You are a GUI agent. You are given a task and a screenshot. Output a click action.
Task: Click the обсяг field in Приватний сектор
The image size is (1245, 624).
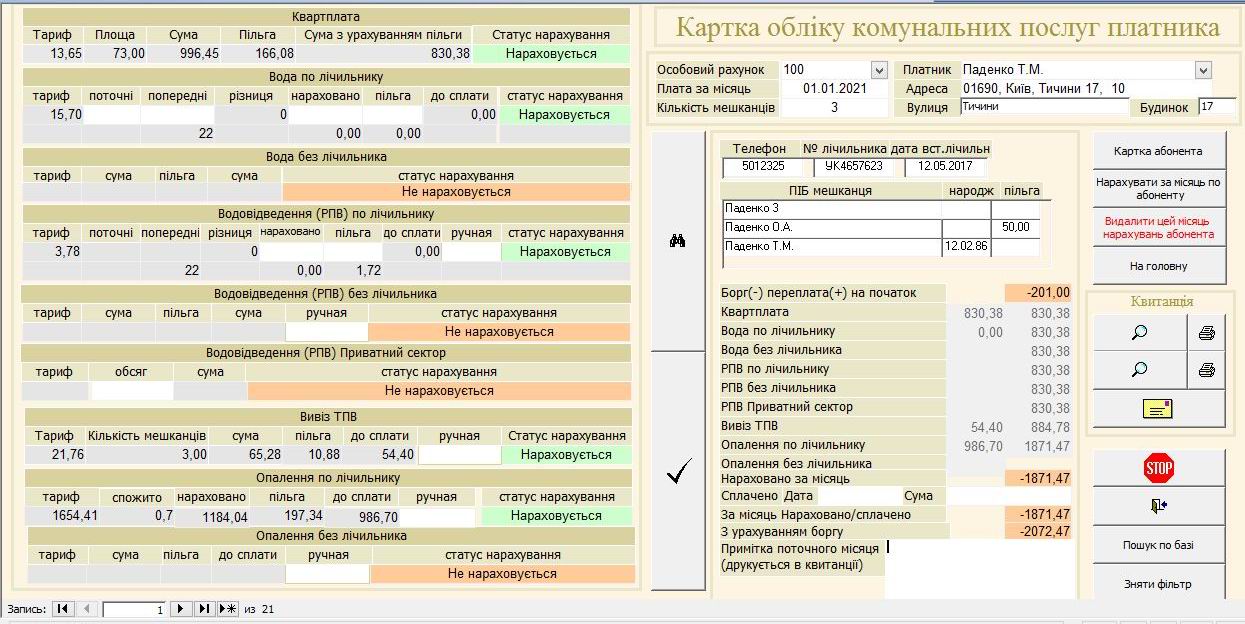coord(131,391)
